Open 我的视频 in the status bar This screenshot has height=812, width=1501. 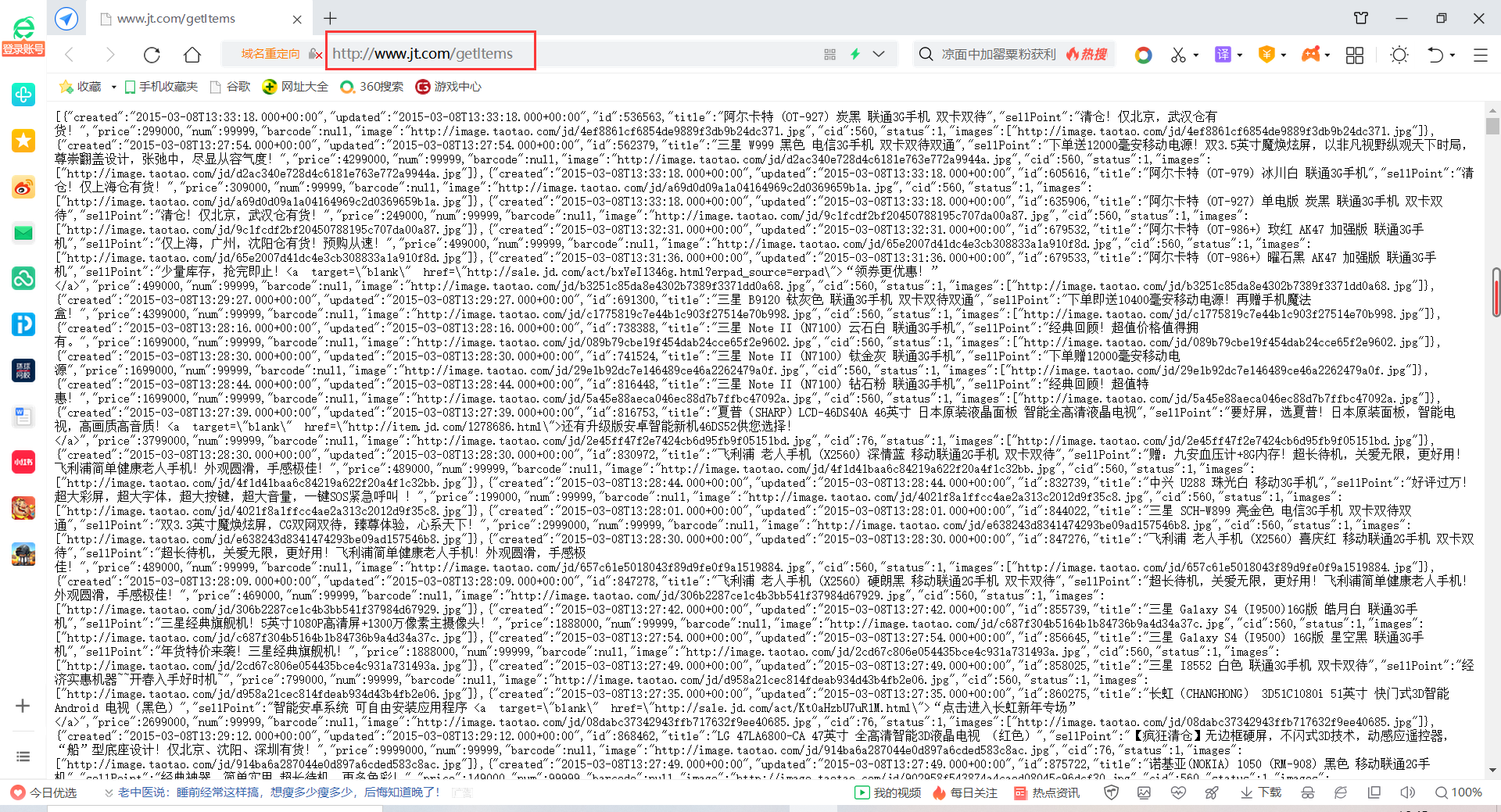pyautogui.click(x=888, y=792)
